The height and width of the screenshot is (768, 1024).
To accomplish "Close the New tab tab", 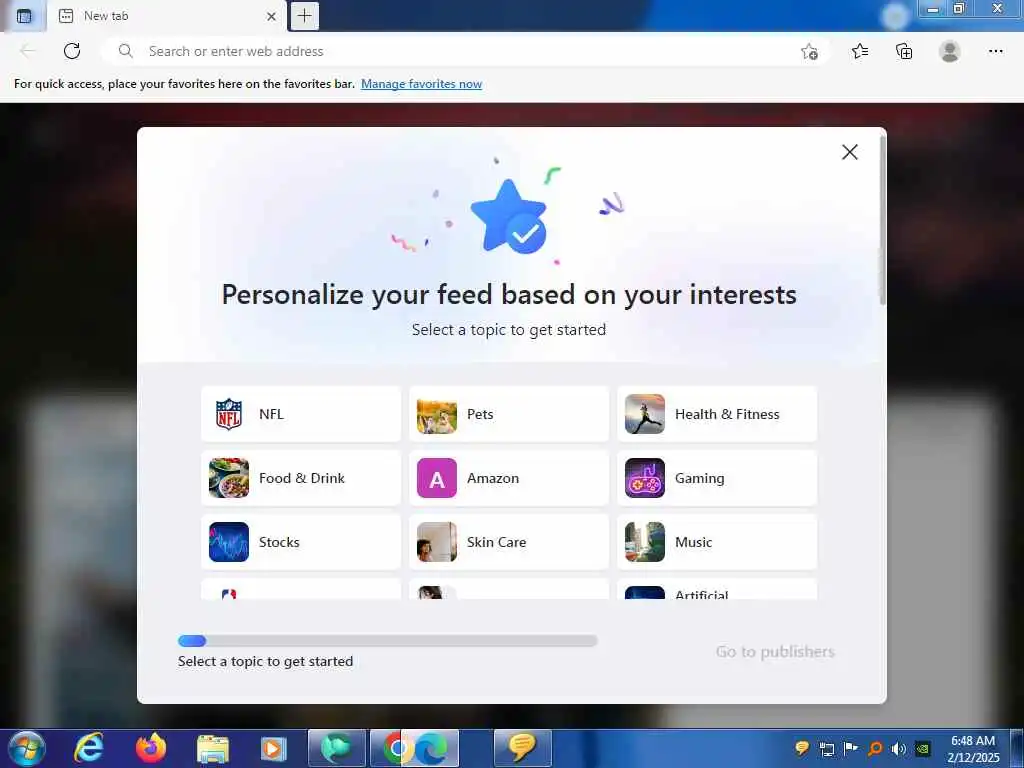I will coord(271,16).
